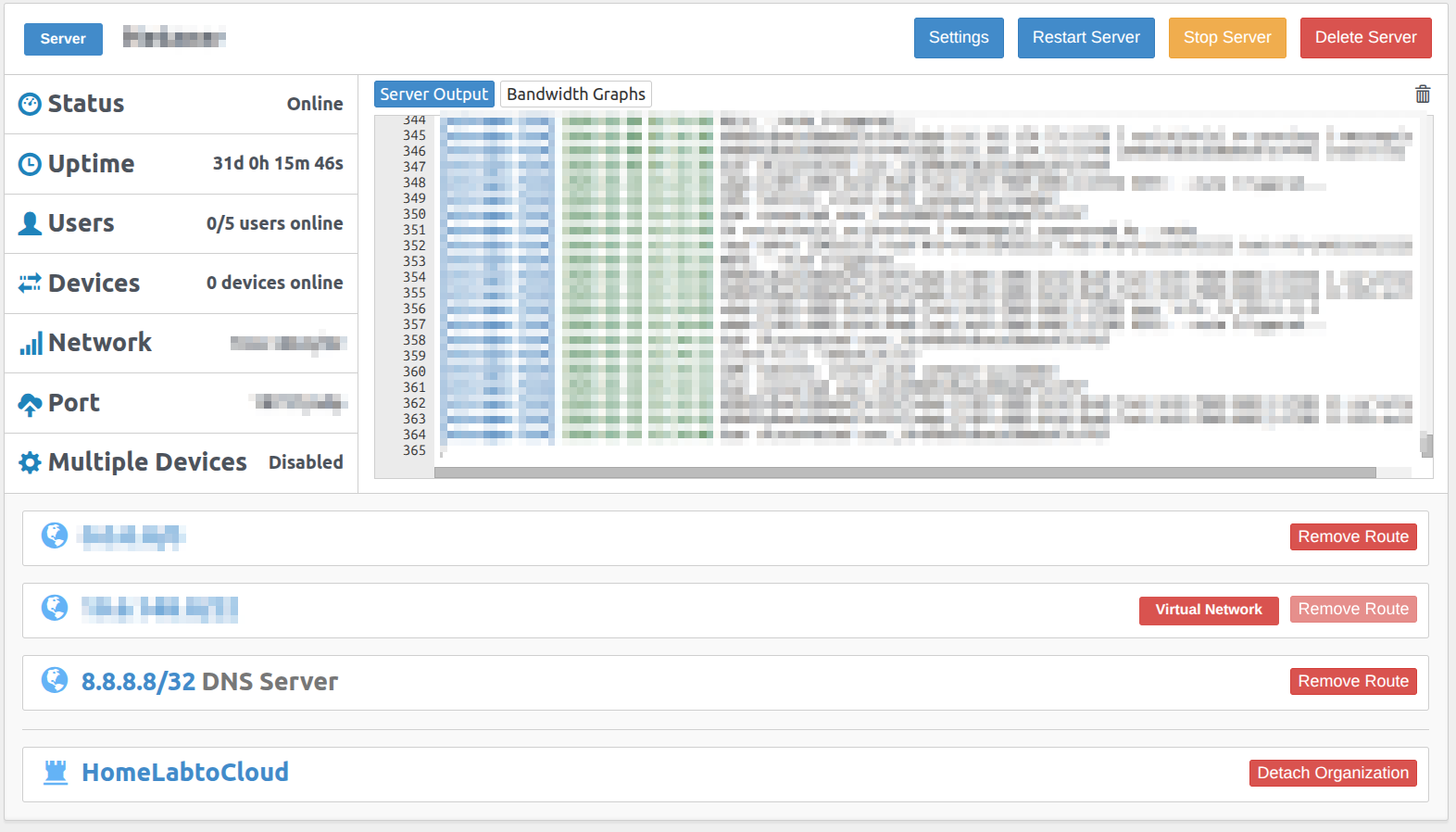This screenshot has width=1456, height=832.
Task: Click the castle icon next to HomeLabtoCloud
Action: (56, 772)
